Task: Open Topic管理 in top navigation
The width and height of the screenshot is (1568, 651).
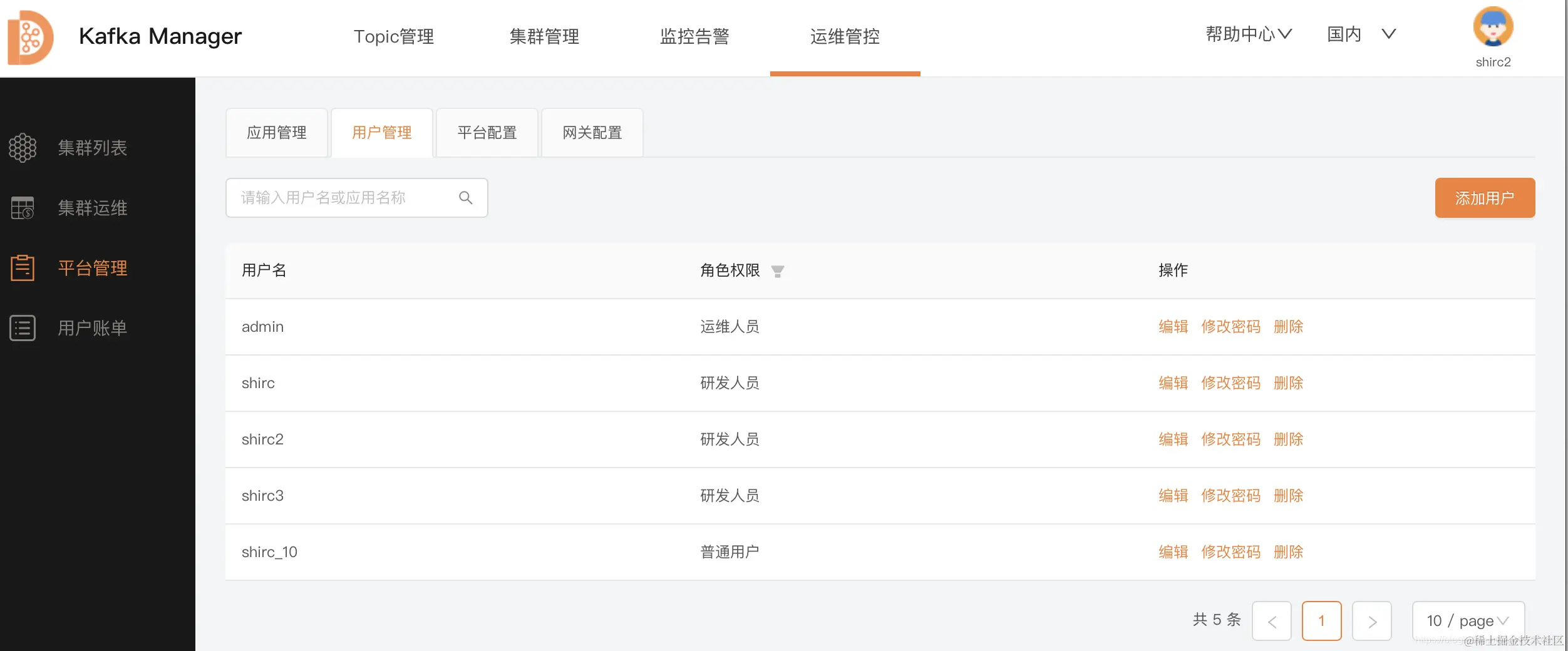Action: coord(394,36)
